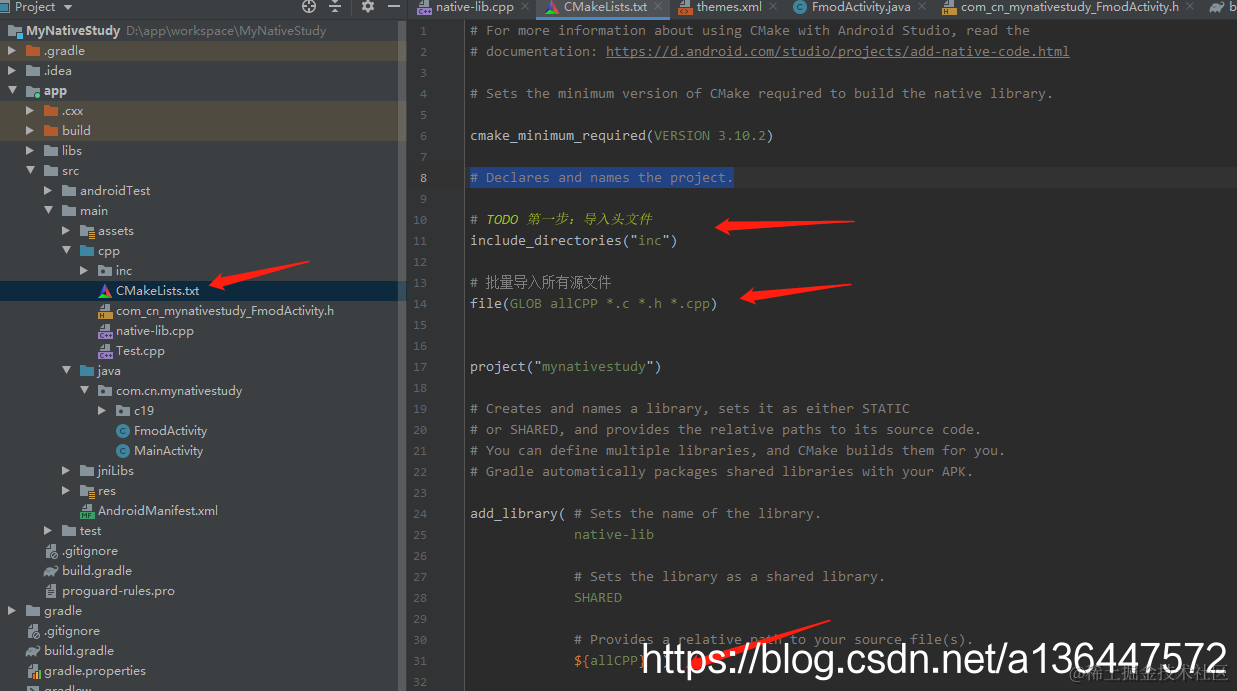Viewport: 1237px width, 691px height.
Task: Expand the .cxx folder
Action: click(x=30, y=111)
